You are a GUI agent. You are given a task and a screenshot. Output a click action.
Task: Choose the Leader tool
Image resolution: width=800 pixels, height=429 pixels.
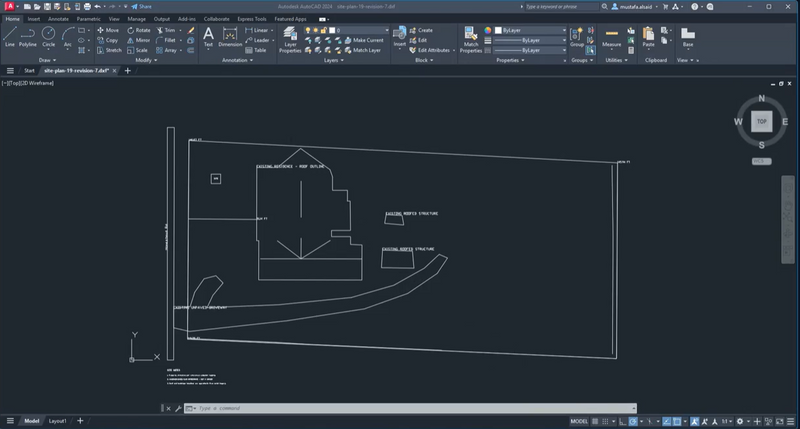tap(257, 40)
